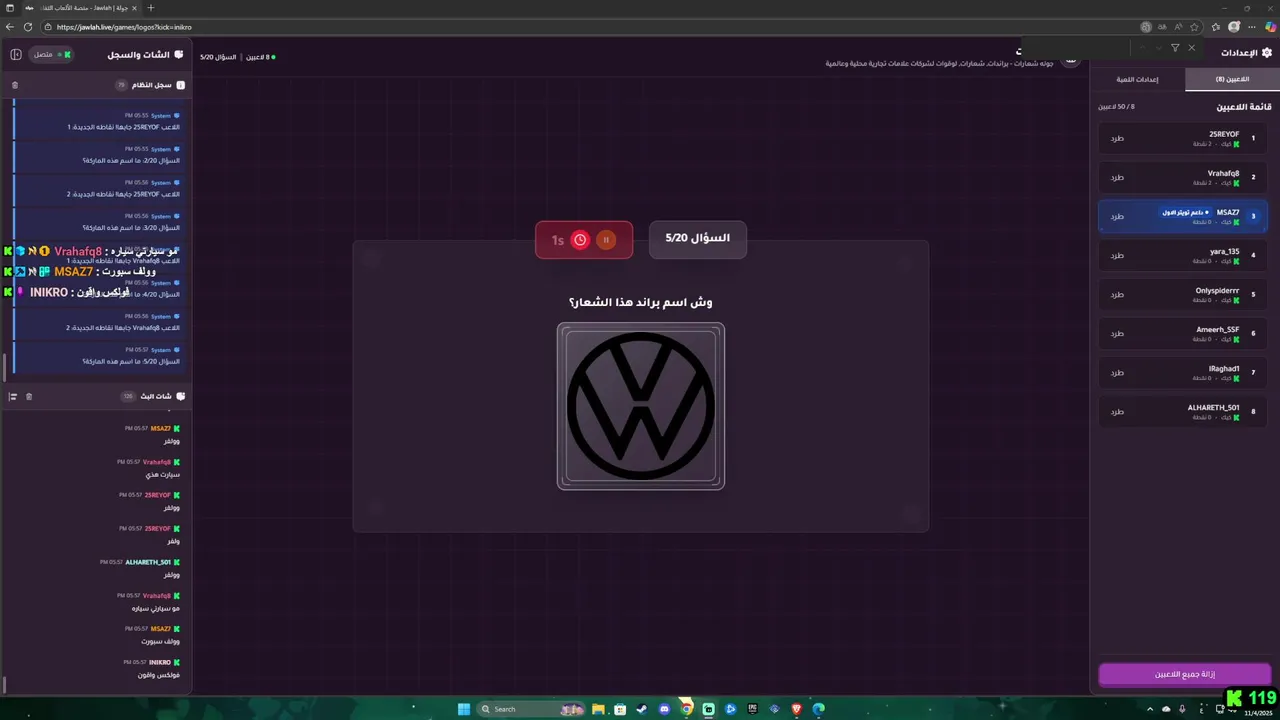Viewport: 1280px width, 720px height.
Task: Click ALHARETH_501's chat message in stream chat
Action: (x=172, y=575)
